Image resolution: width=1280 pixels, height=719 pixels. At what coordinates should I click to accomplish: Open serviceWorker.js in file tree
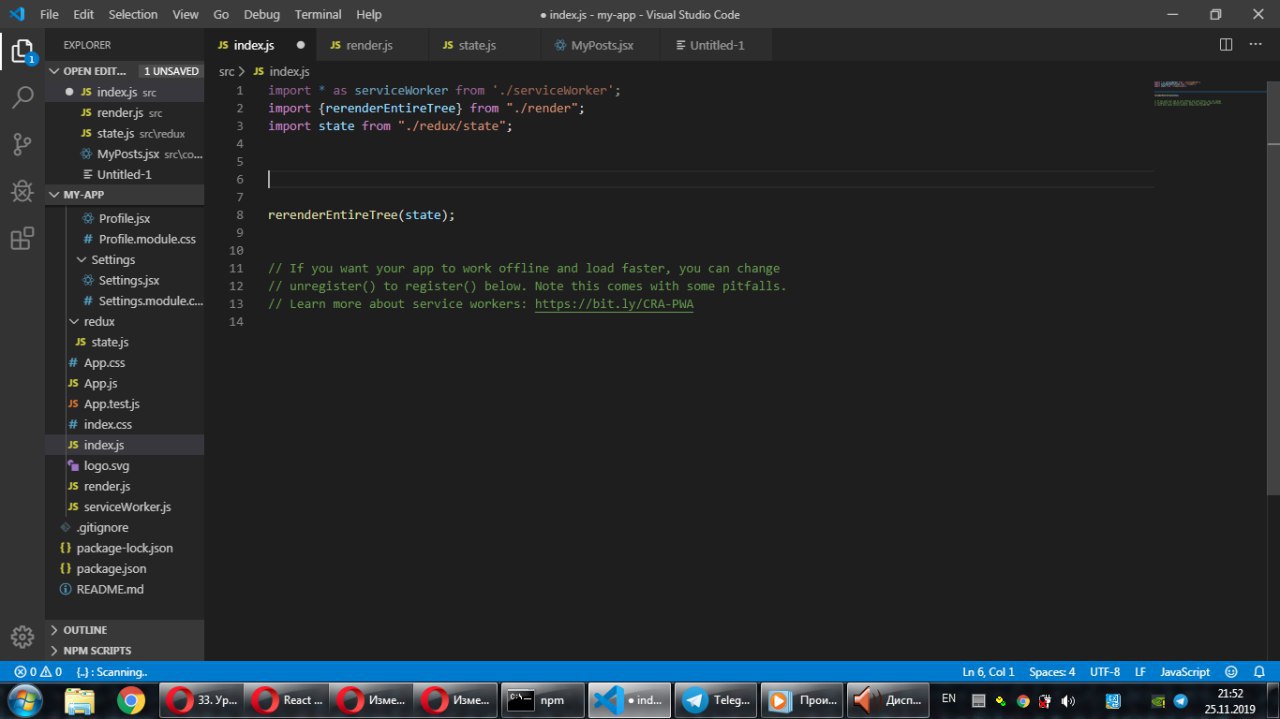coord(127,507)
